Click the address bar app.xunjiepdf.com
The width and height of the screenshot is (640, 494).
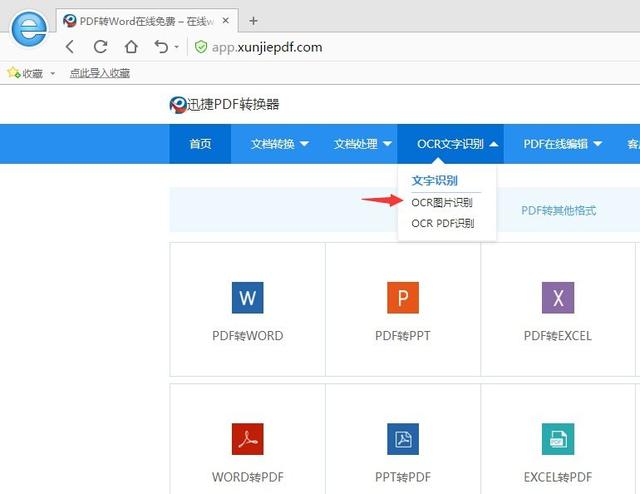click(x=267, y=47)
